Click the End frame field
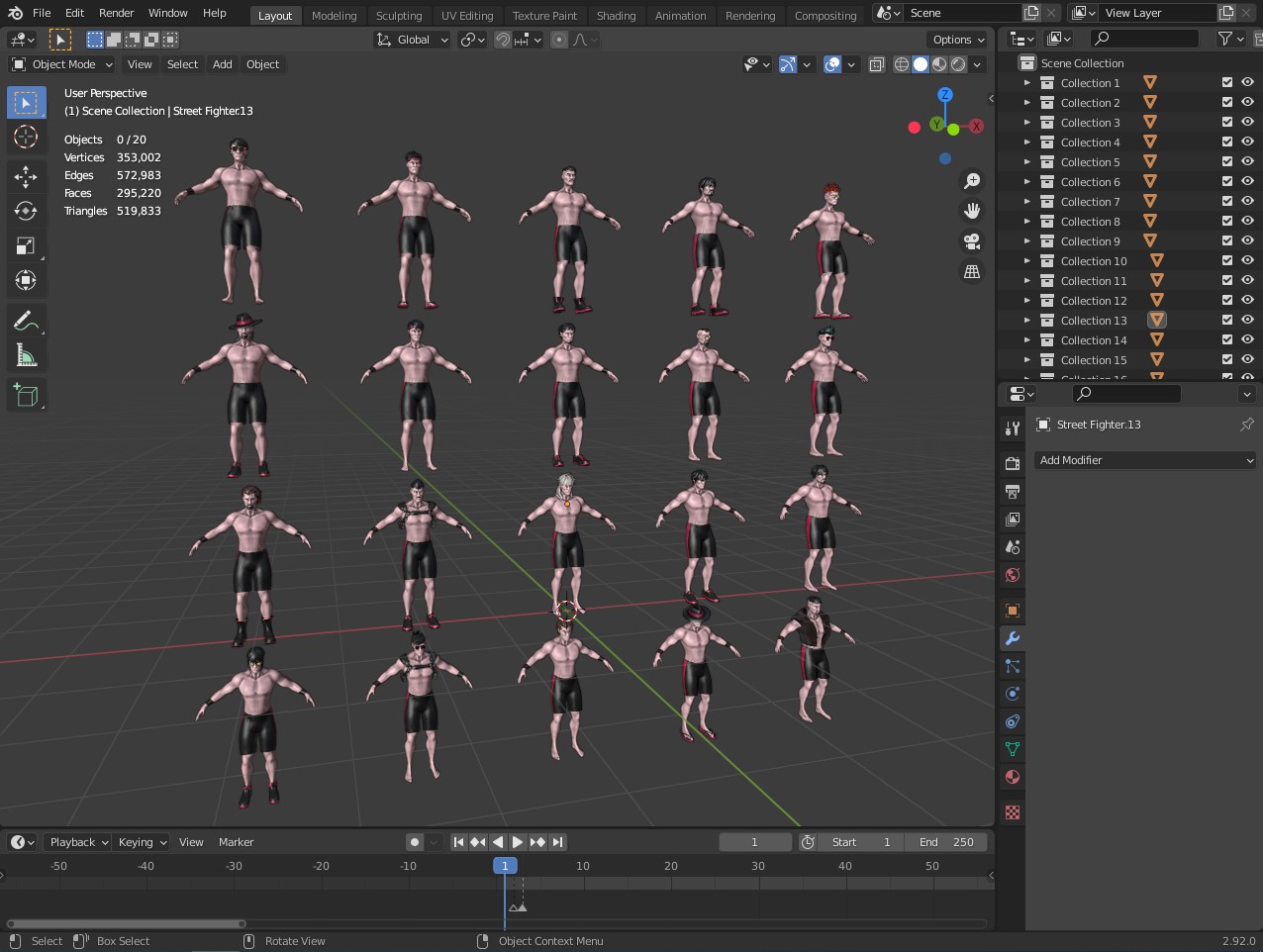 (x=947, y=842)
